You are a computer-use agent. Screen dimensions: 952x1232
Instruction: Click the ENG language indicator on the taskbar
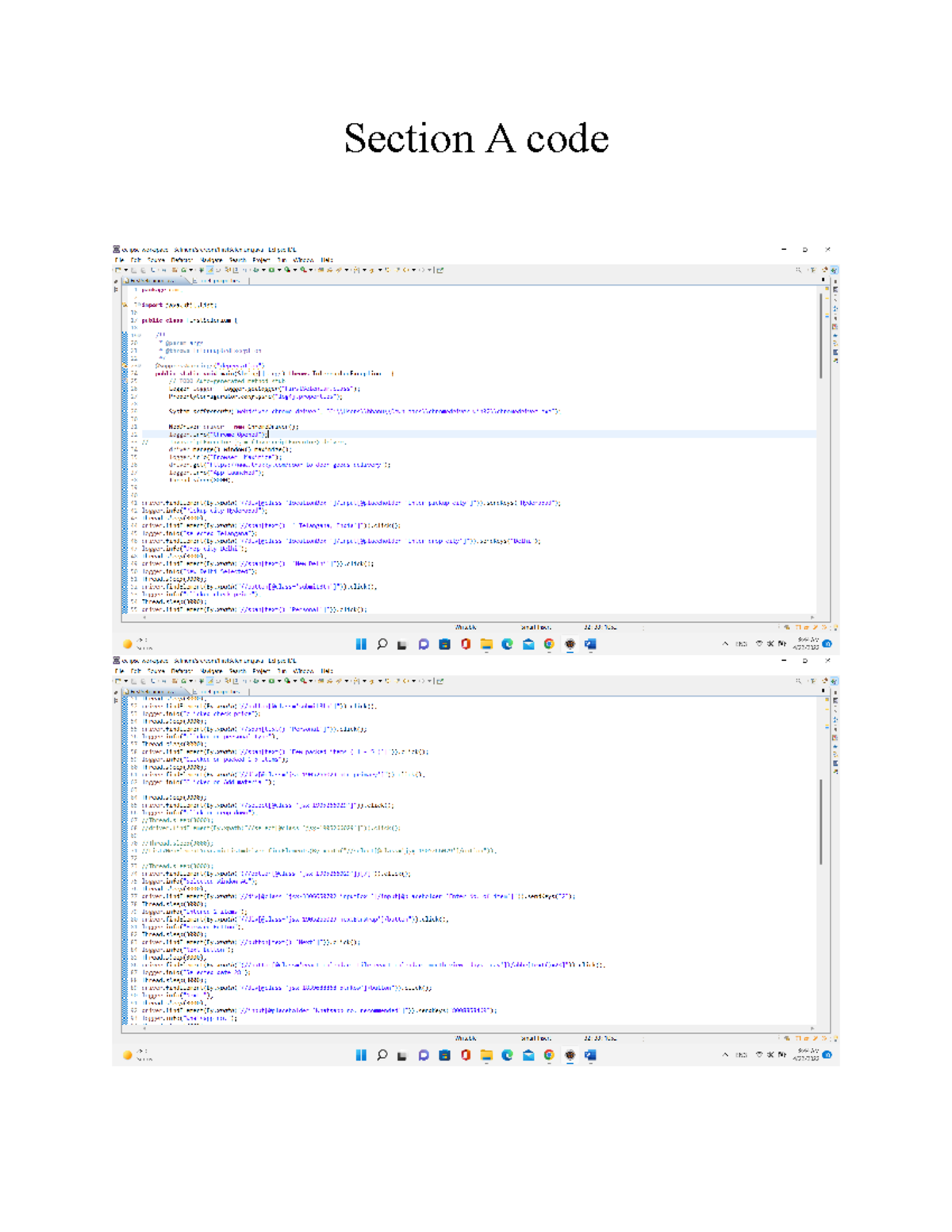pyautogui.click(x=741, y=643)
